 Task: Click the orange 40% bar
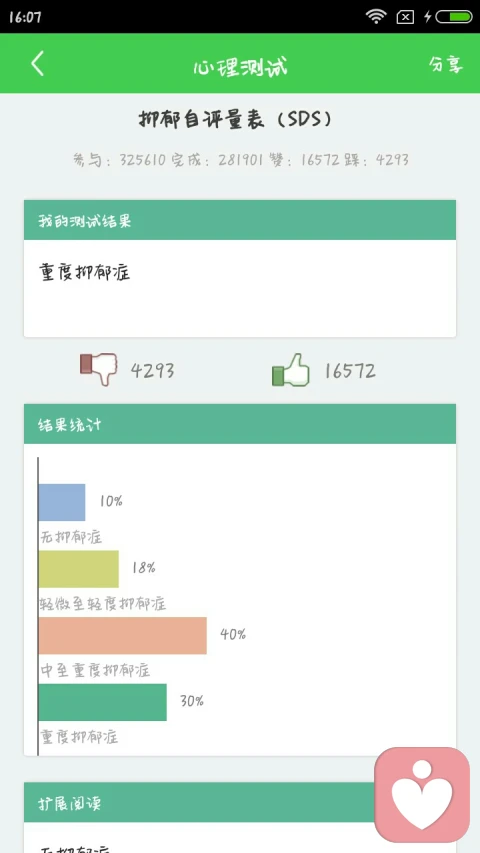pos(122,635)
